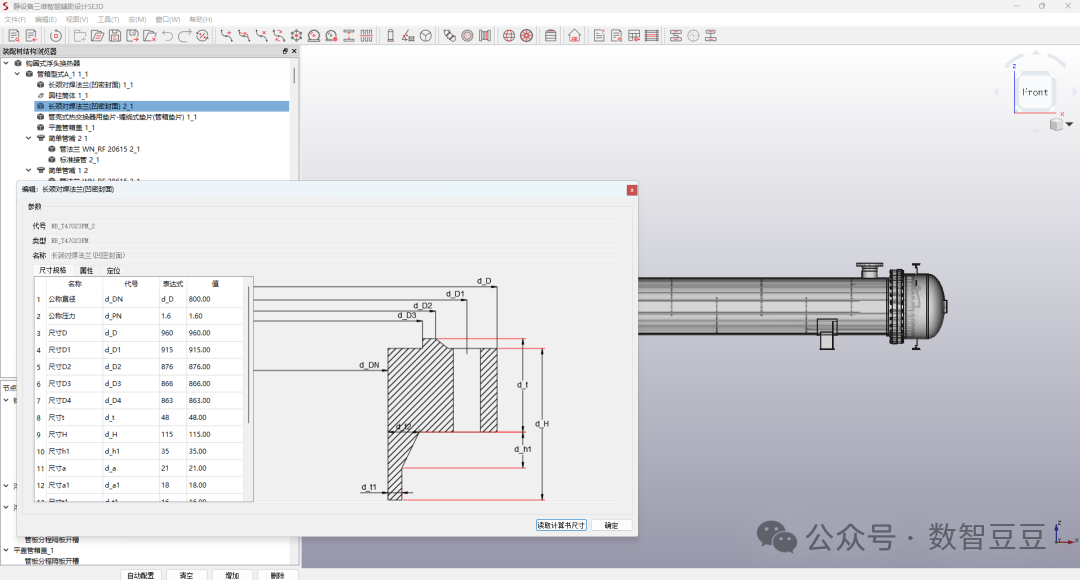The height and width of the screenshot is (580, 1080).
Task: Click the three-spoke circle toolbar icon
Action: click(426, 36)
